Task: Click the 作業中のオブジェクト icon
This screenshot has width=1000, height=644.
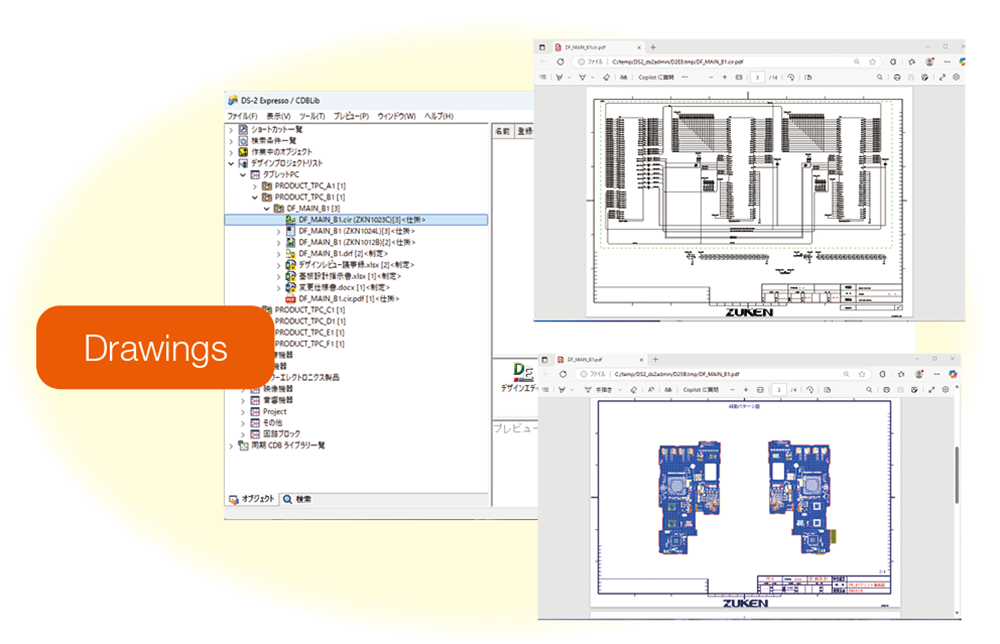Action: coord(242,152)
